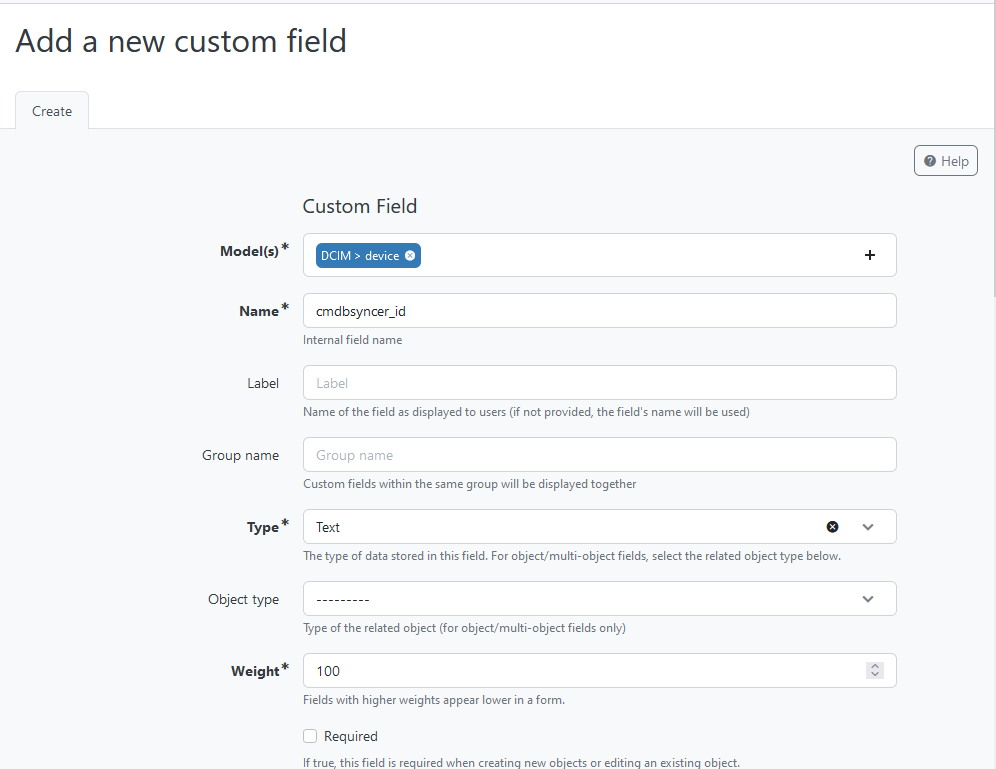Click into the Group name input field
This screenshot has height=769, width=996.
click(598, 455)
